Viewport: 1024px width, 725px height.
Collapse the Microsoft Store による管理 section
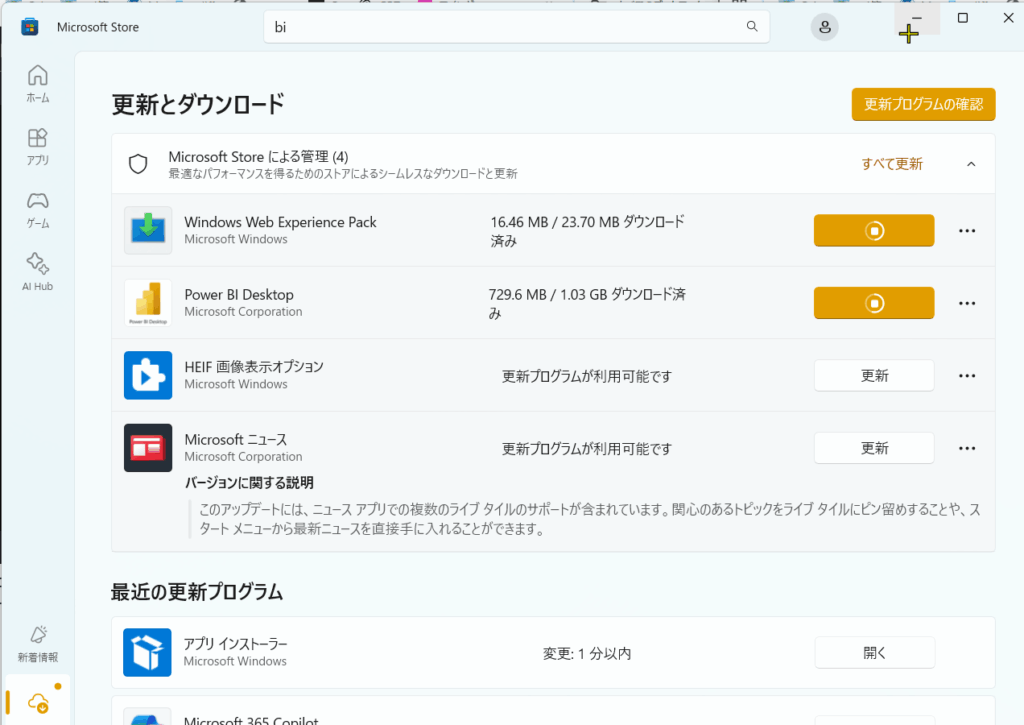(971, 164)
